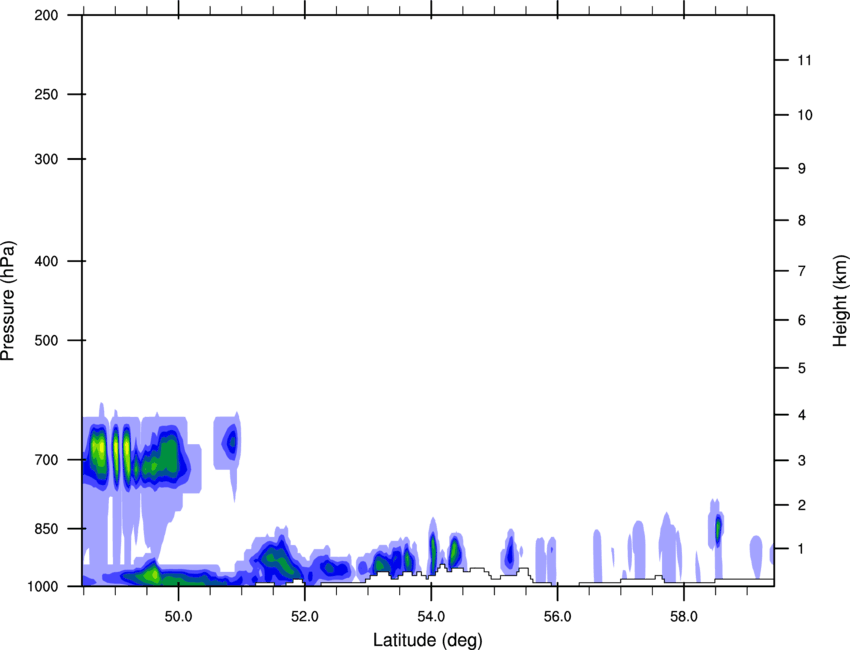
Task: Click the 56.0 latitude tick label
Action: coord(557,617)
